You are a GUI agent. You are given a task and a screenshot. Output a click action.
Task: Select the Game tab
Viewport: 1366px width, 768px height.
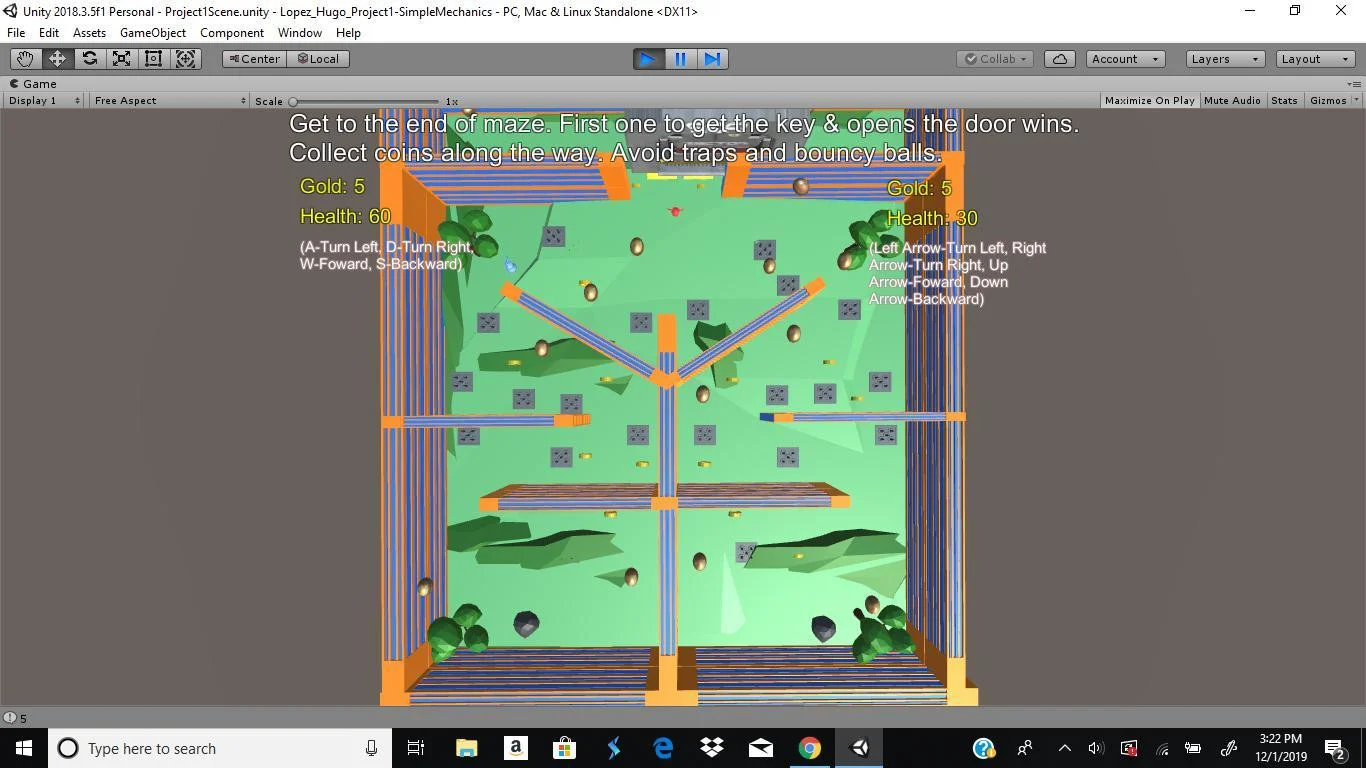pyautogui.click(x=33, y=84)
